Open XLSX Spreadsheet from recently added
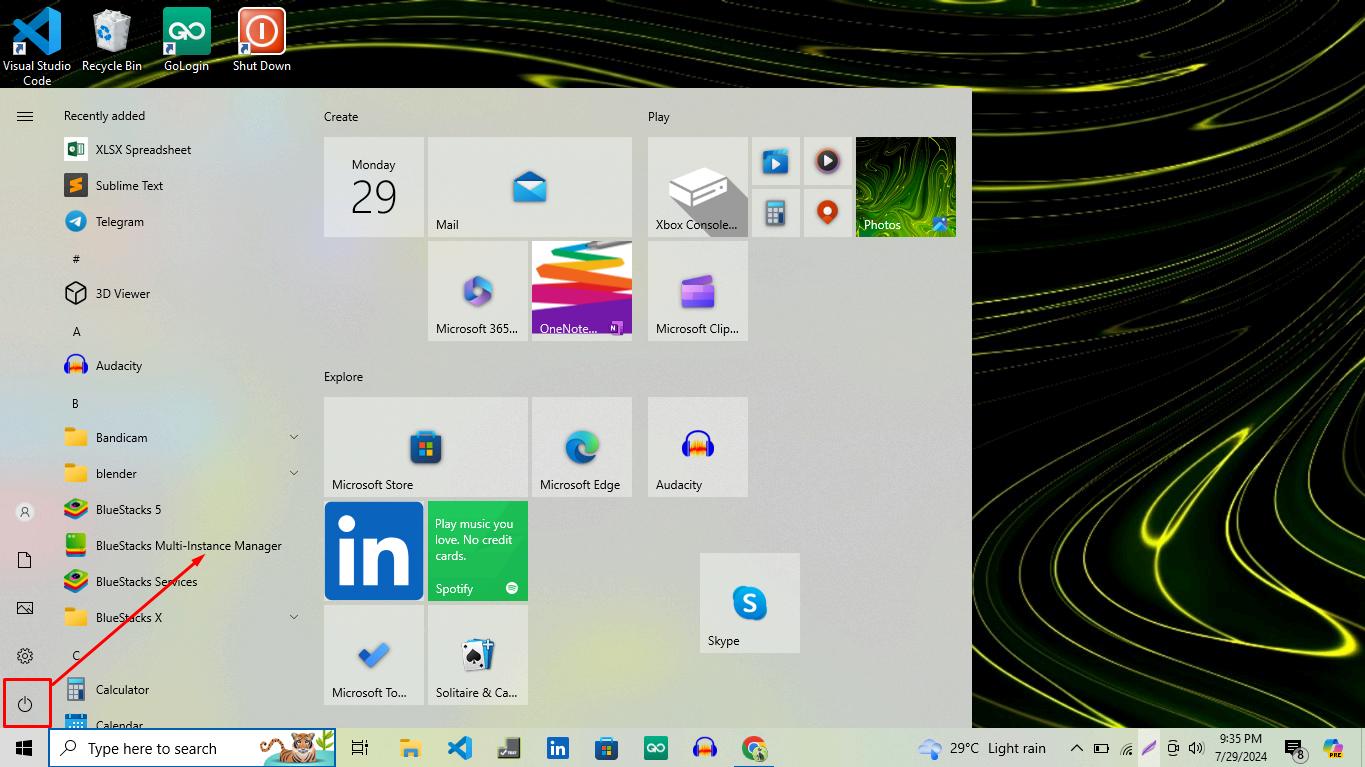1365x767 pixels. point(182,150)
